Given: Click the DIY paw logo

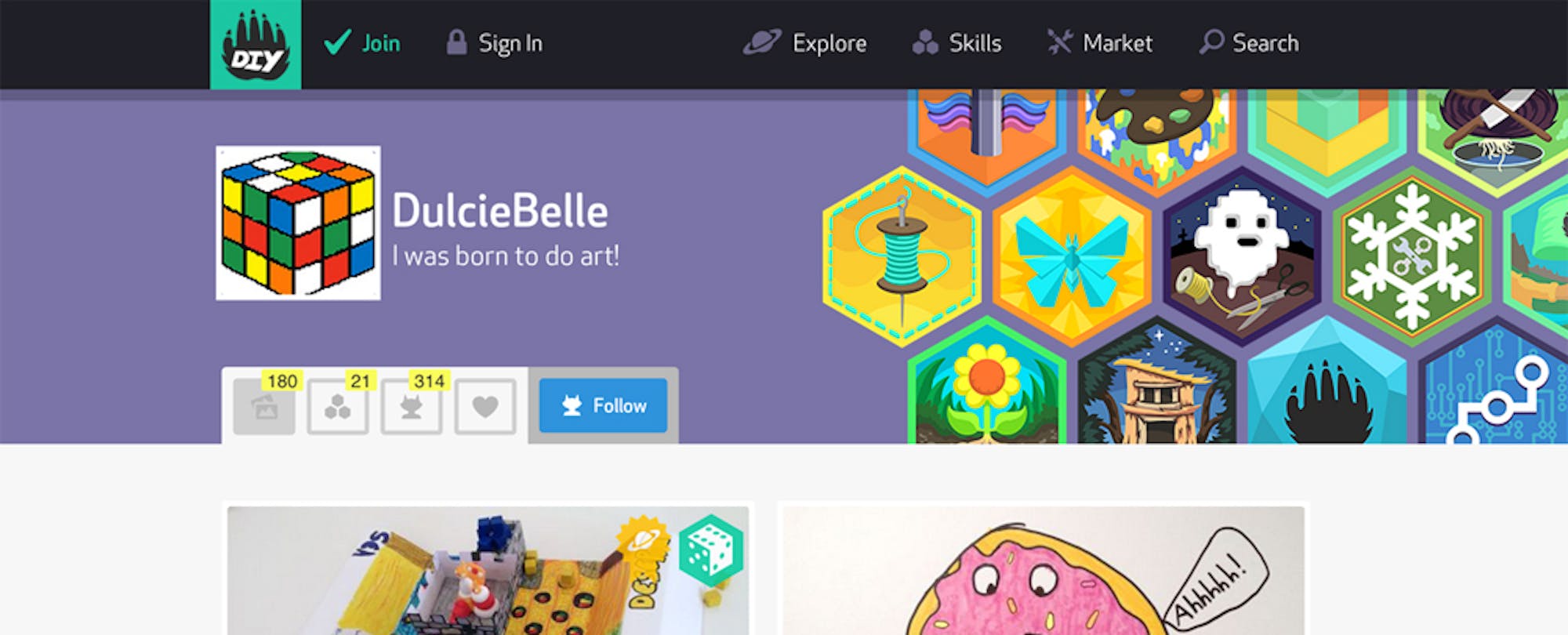Looking at the screenshot, I should point(256,44).
